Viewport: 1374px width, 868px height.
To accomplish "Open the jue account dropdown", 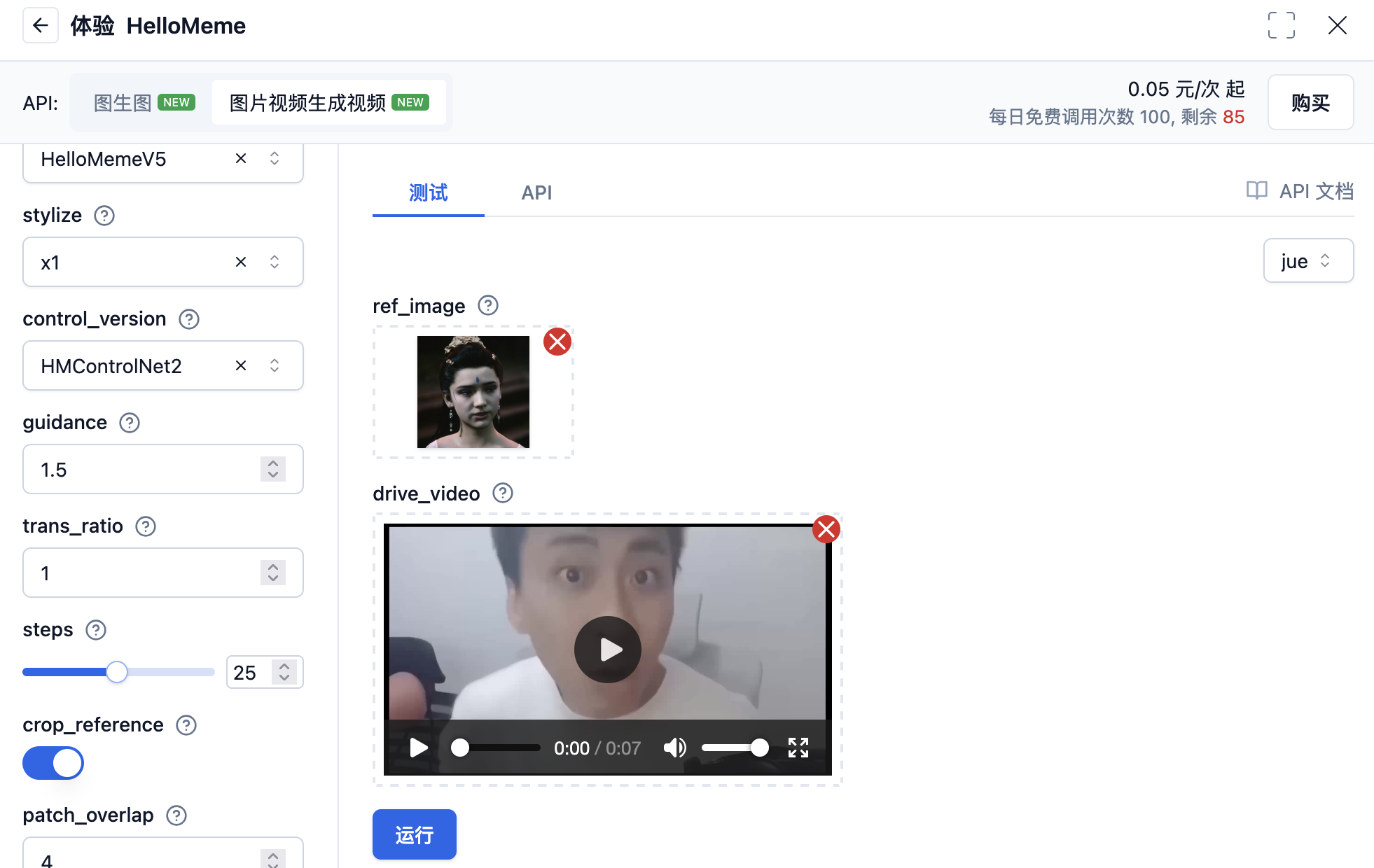I will (1307, 260).
